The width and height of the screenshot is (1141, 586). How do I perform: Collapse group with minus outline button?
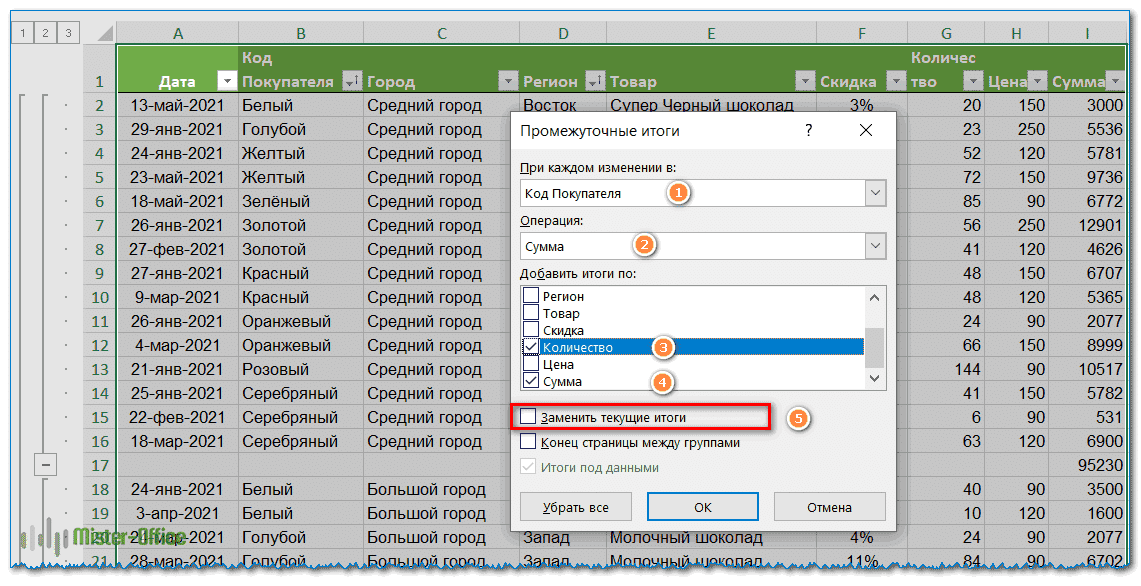click(44, 465)
